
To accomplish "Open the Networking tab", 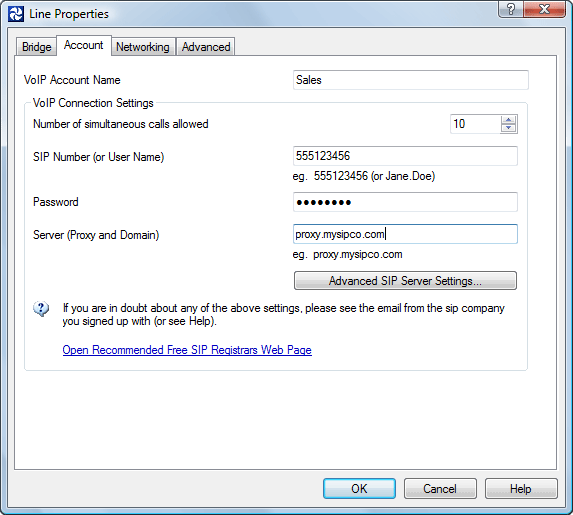I will click(x=143, y=47).
